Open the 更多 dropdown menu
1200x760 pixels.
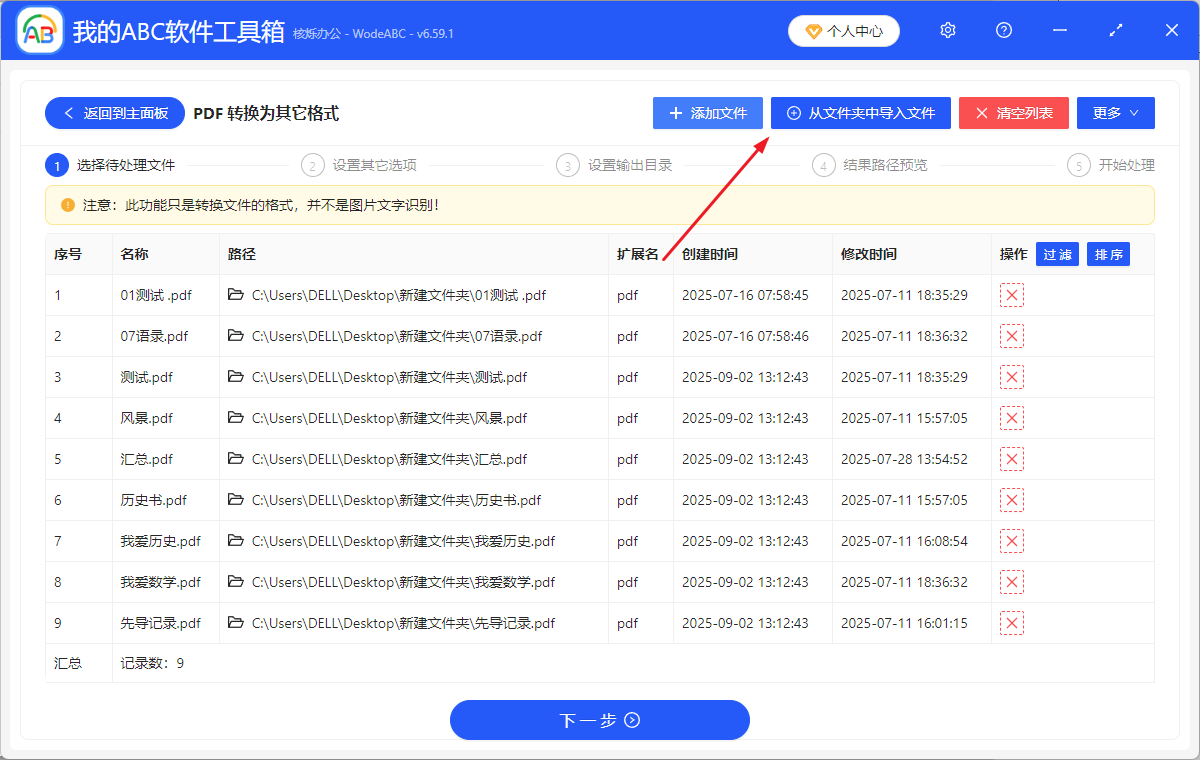[1115, 113]
